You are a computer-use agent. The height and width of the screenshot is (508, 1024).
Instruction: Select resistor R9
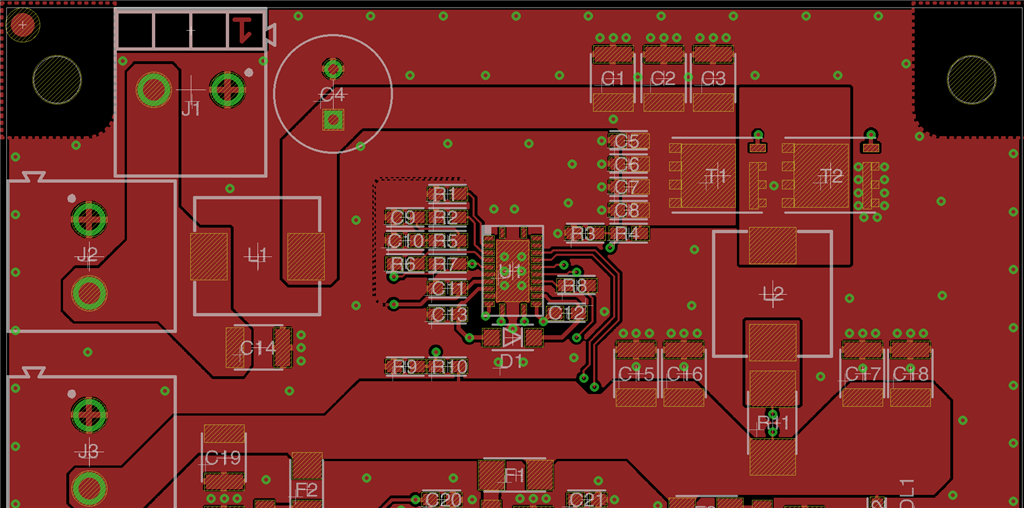pyautogui.click(x=405, y=367)
